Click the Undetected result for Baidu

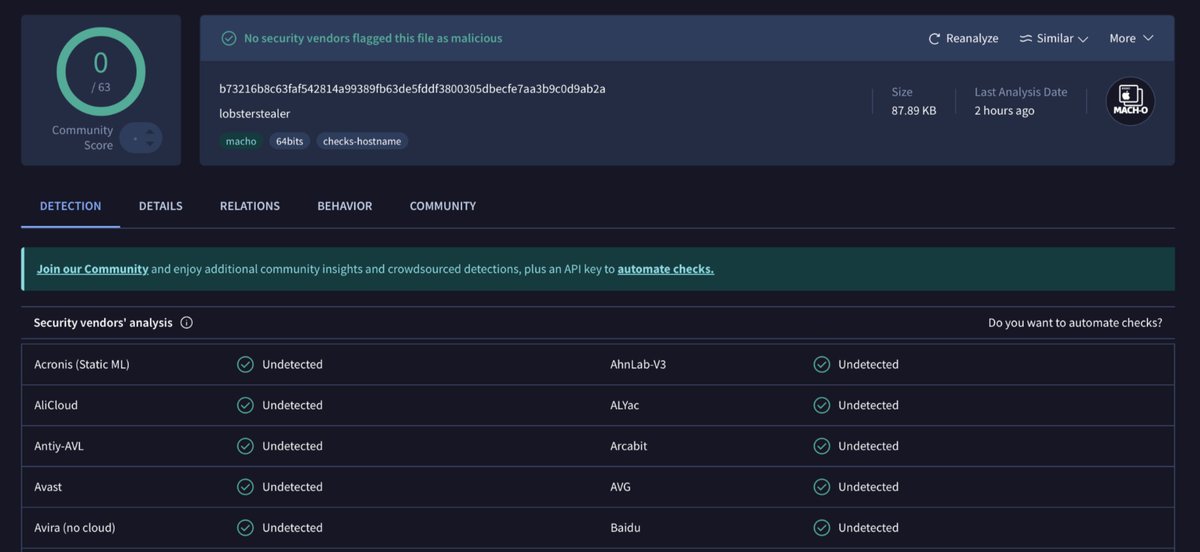(868, 527)
